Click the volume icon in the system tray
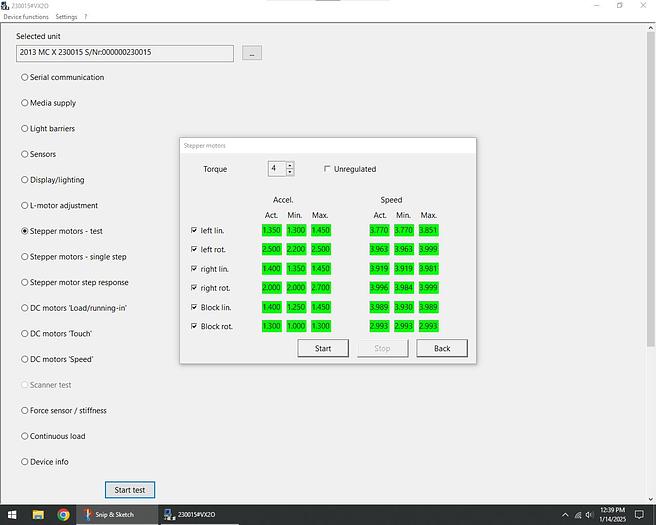 pos(588,514)
